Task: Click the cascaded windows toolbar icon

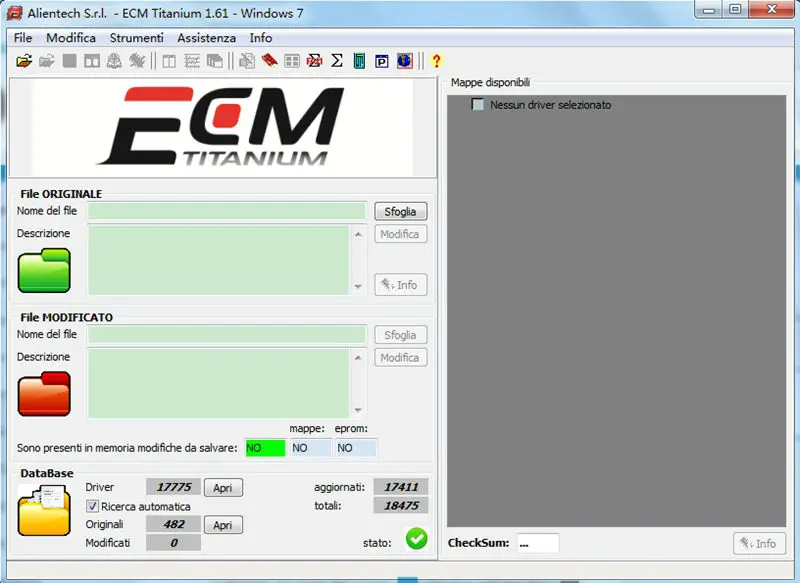Action: (x=214, y=61)
